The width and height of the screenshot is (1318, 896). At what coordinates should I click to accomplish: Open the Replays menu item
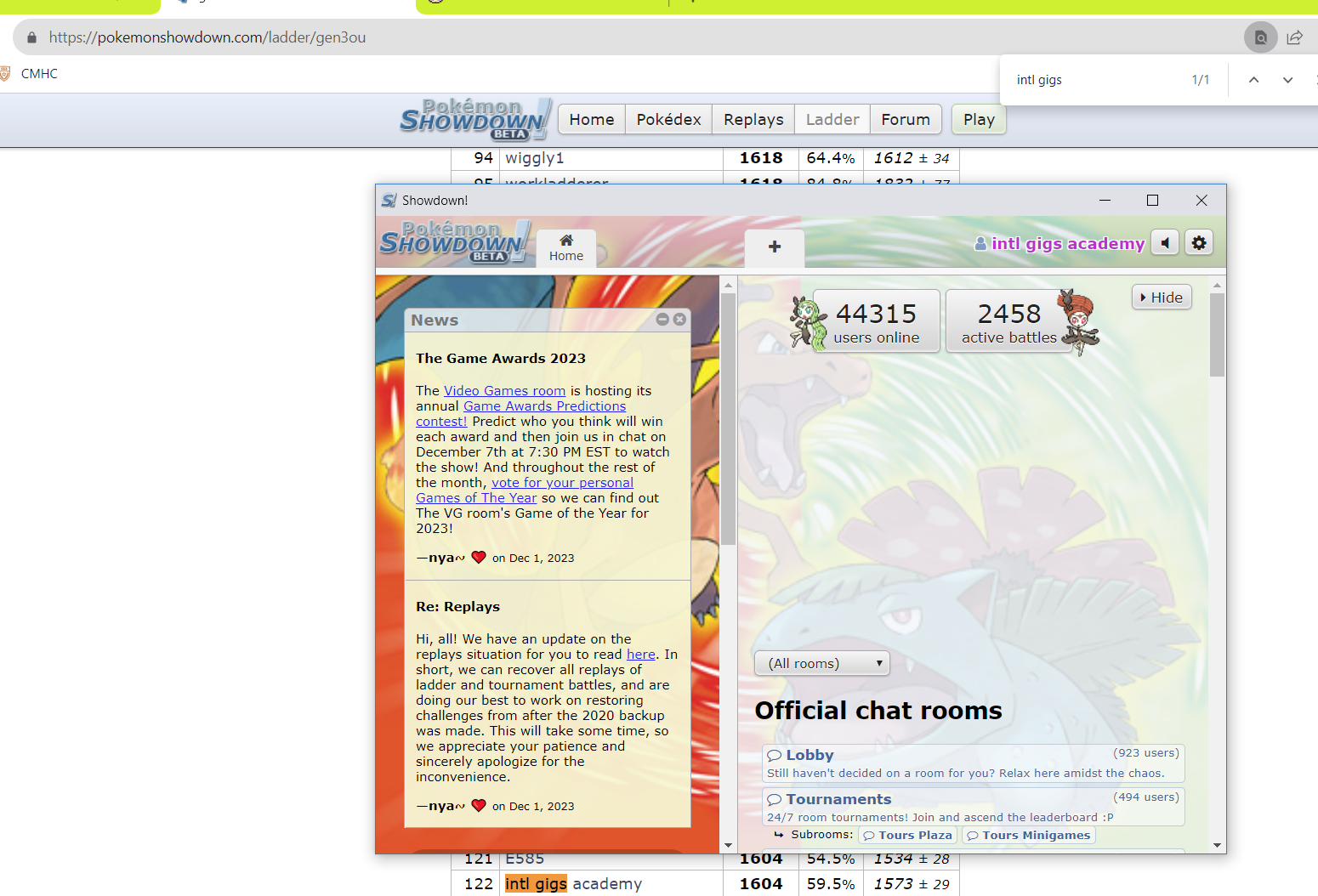[753, 120]
